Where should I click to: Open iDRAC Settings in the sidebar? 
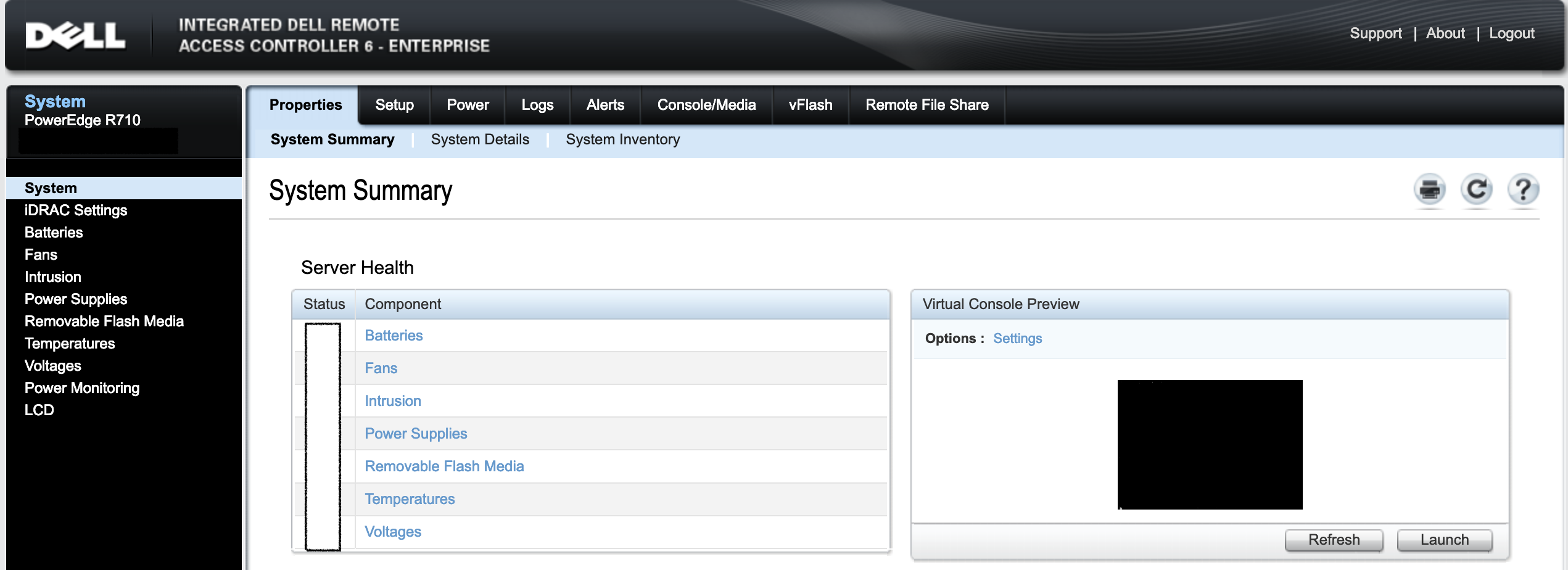tap(76, 210)
